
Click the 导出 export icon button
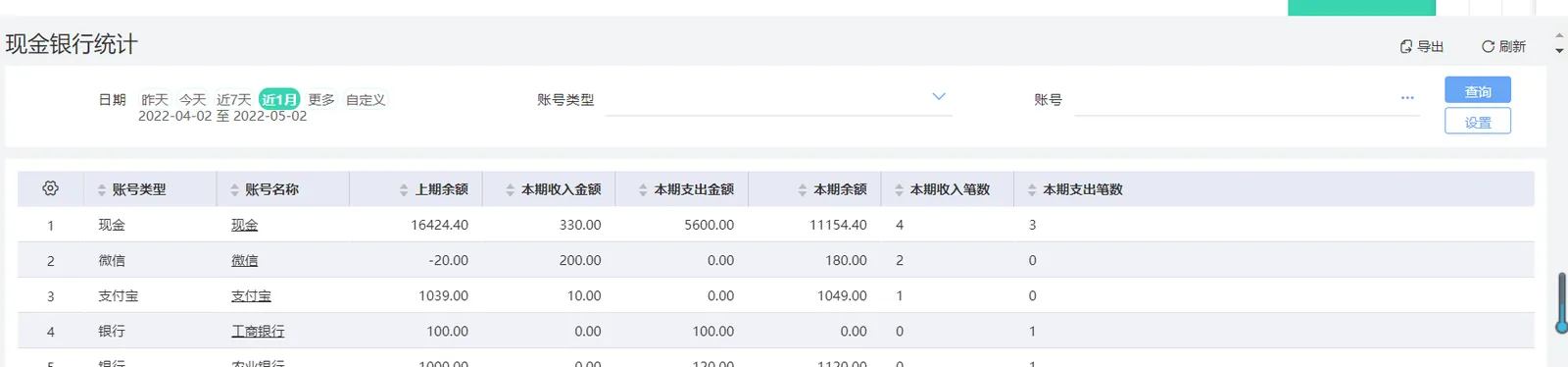pos(1421,46)
